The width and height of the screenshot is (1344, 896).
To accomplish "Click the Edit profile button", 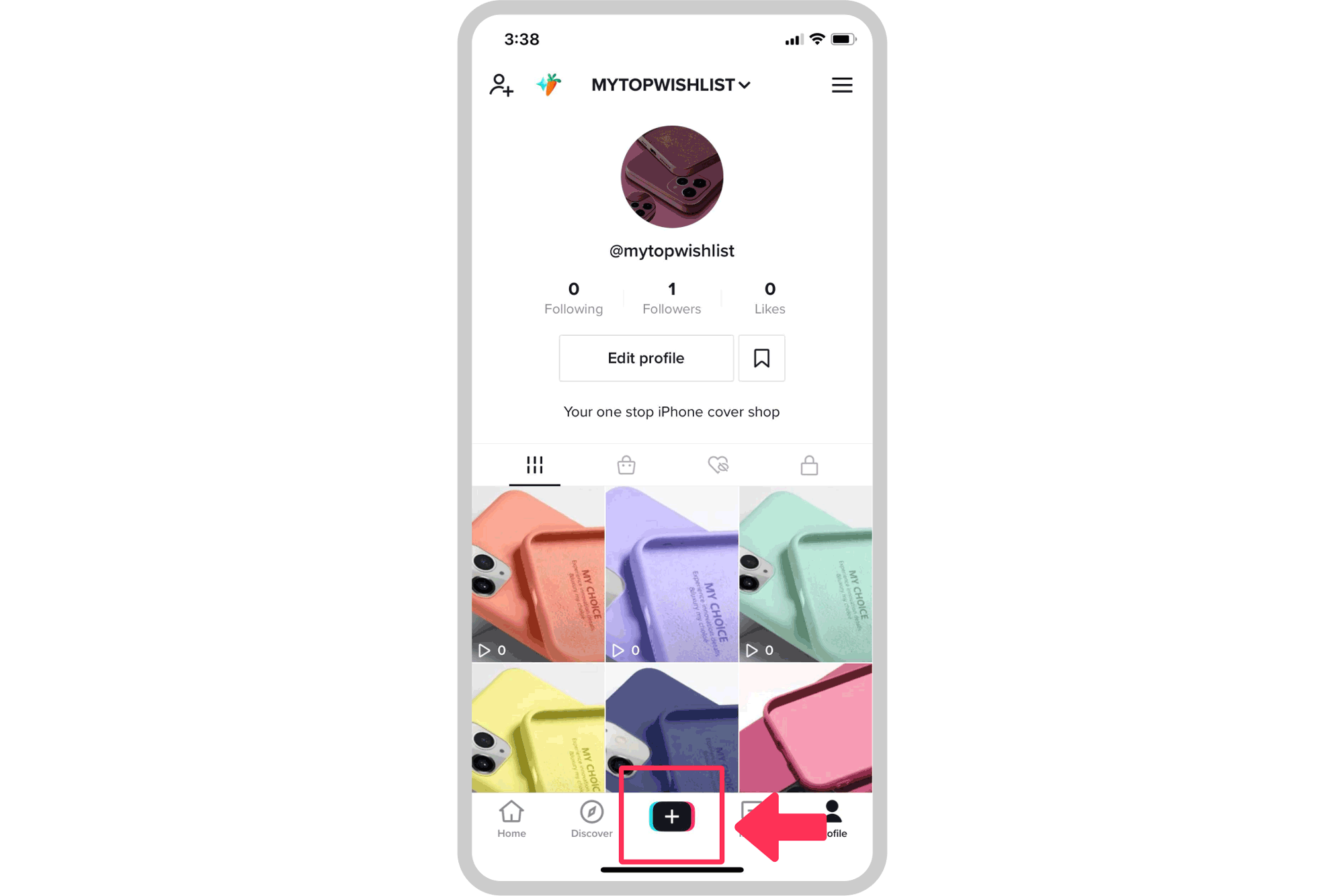I will 645,358.
